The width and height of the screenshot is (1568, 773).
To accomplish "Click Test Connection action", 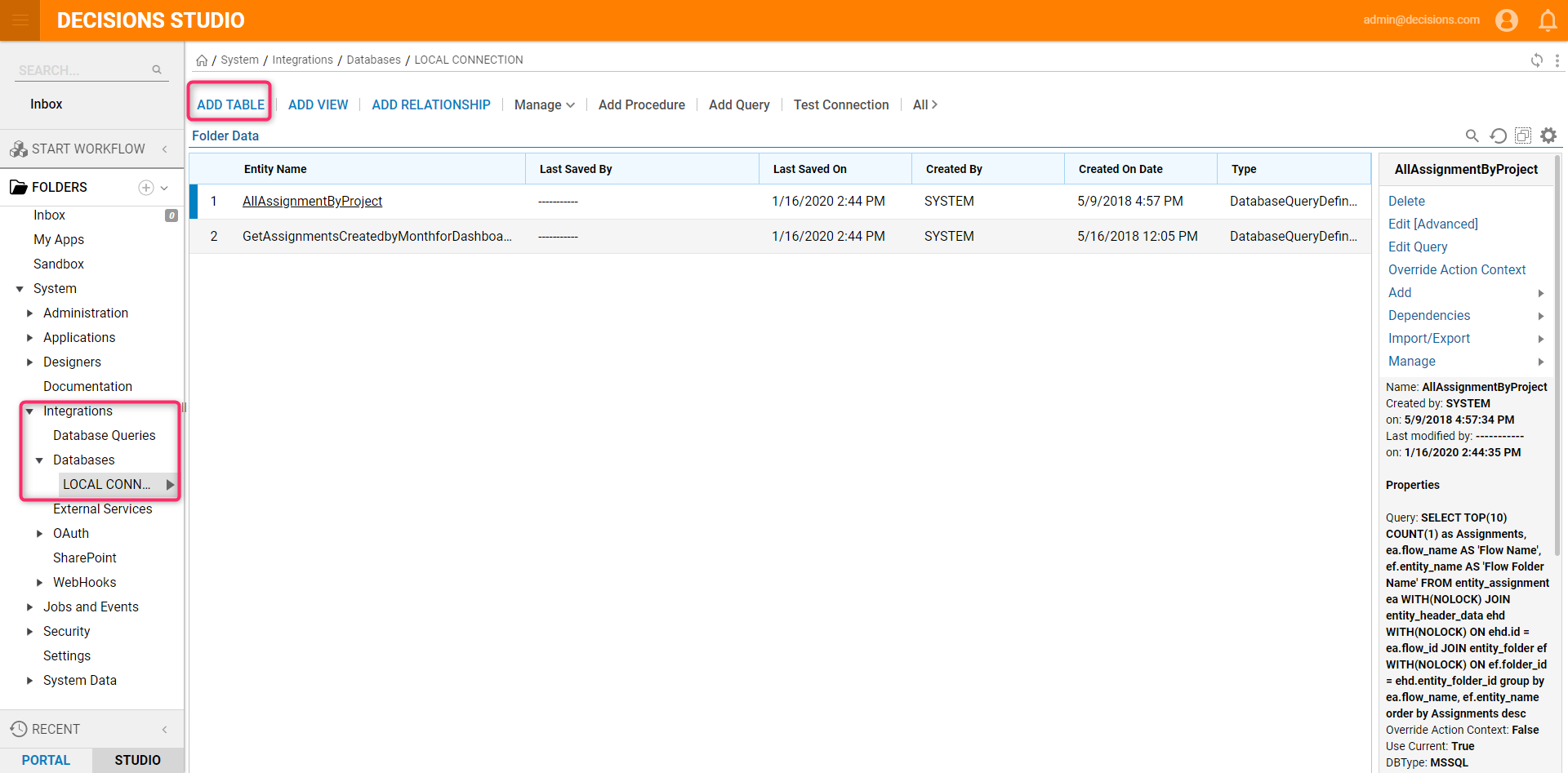I will (841, 105).
